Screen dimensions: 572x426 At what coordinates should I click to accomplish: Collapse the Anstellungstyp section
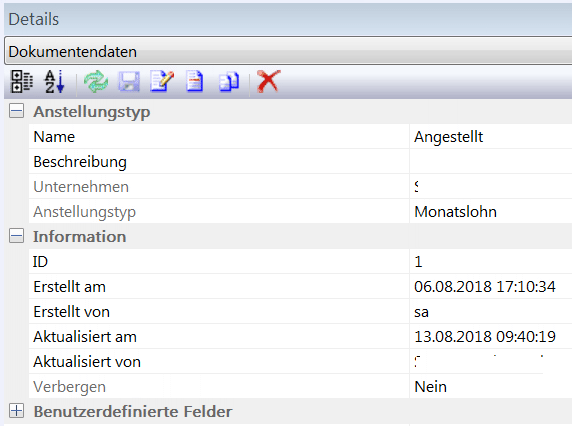(16, 111)
